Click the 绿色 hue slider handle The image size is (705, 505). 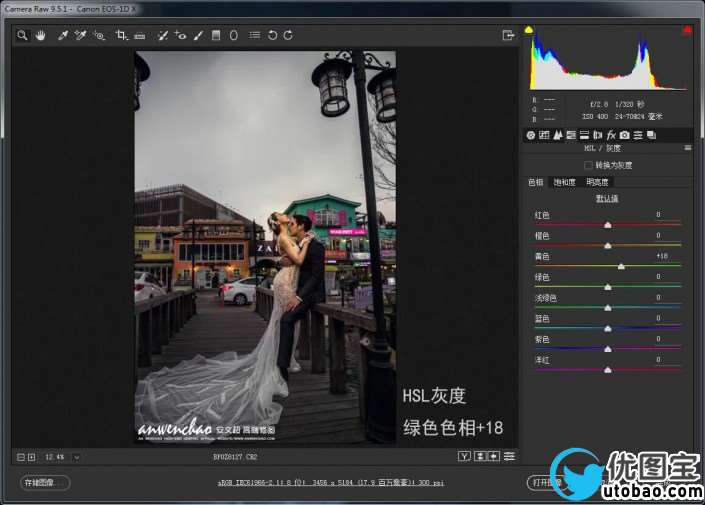coord(608,287)
